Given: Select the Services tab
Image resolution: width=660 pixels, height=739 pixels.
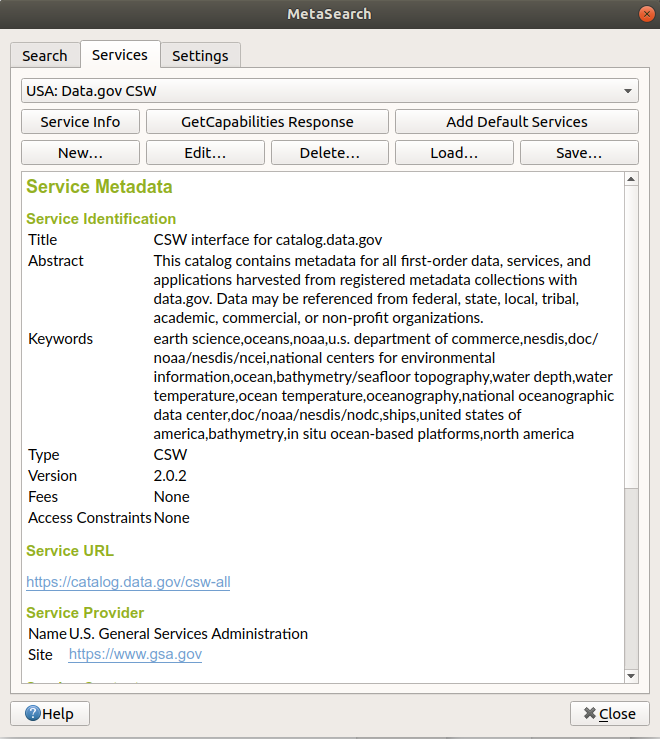Looking at the screenshot, I should tap(120, 55).
